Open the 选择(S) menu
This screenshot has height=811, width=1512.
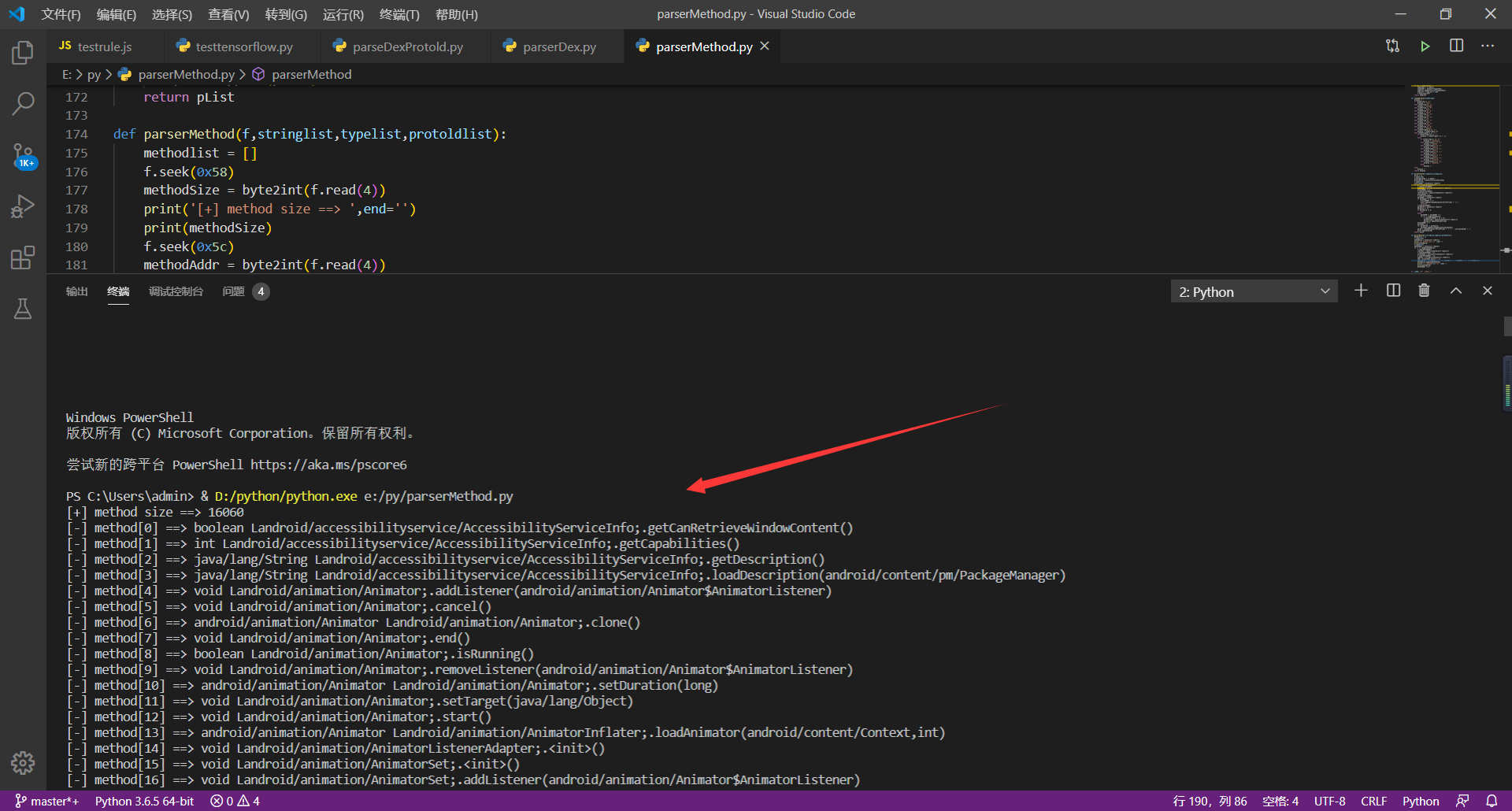click(172, 14)
